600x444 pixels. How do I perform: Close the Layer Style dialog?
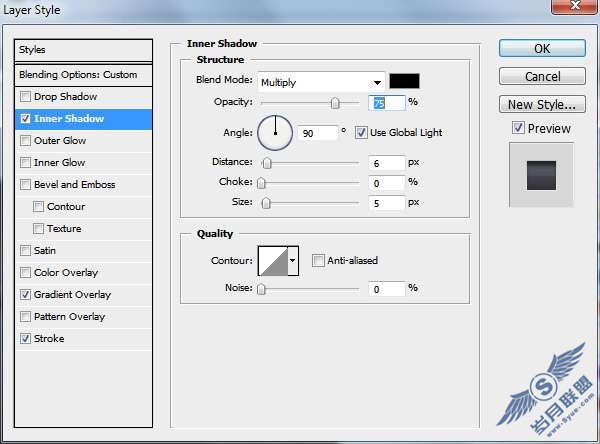pyautogui.click(x=575, y=7)
